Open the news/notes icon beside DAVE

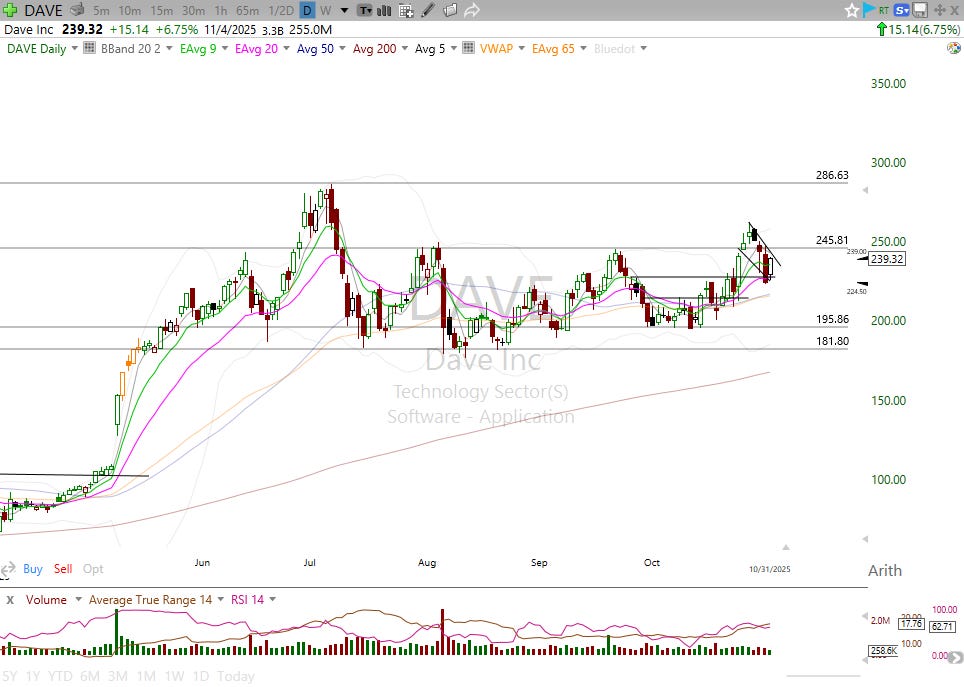77,10
